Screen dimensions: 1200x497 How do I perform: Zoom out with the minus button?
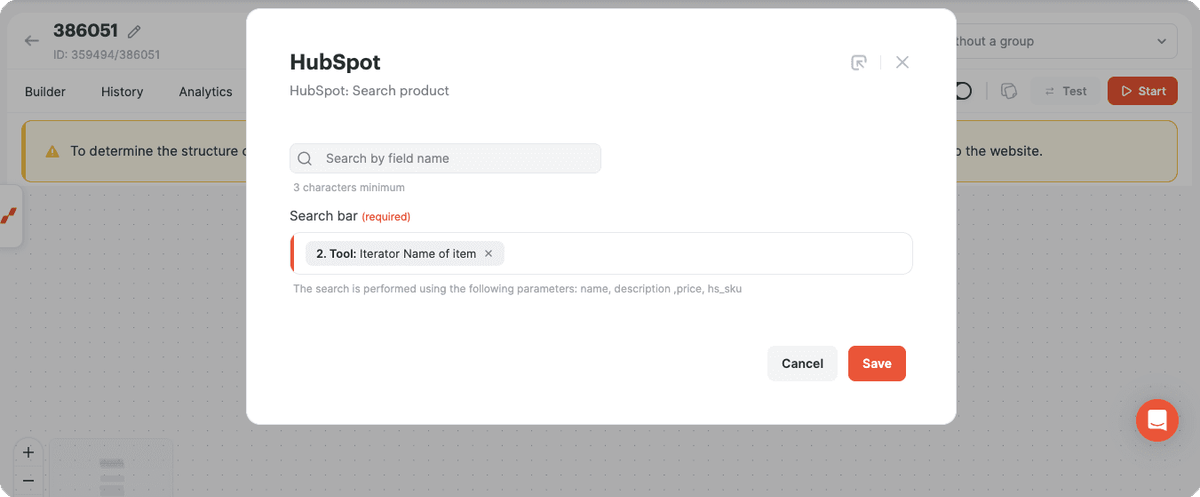pyautogui.click(x=28, y=481)
